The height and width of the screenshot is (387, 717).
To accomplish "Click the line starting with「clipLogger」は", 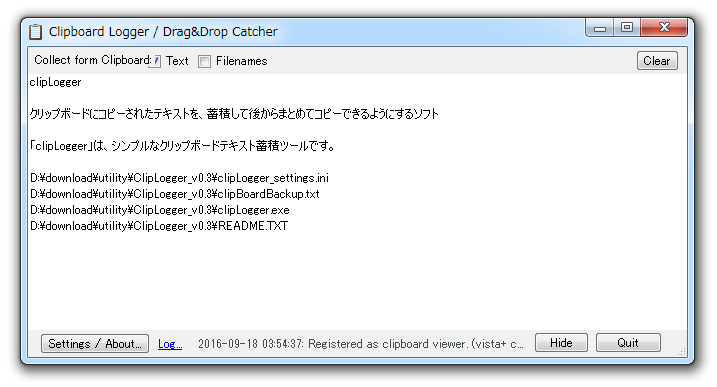I will [182, 146].
